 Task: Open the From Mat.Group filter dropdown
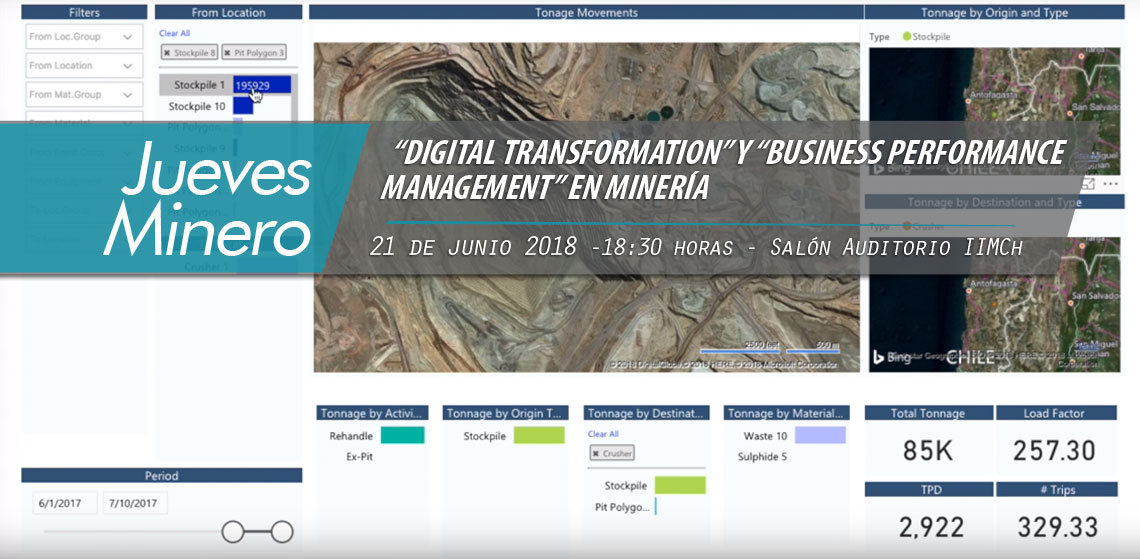[x=84, y=94]
